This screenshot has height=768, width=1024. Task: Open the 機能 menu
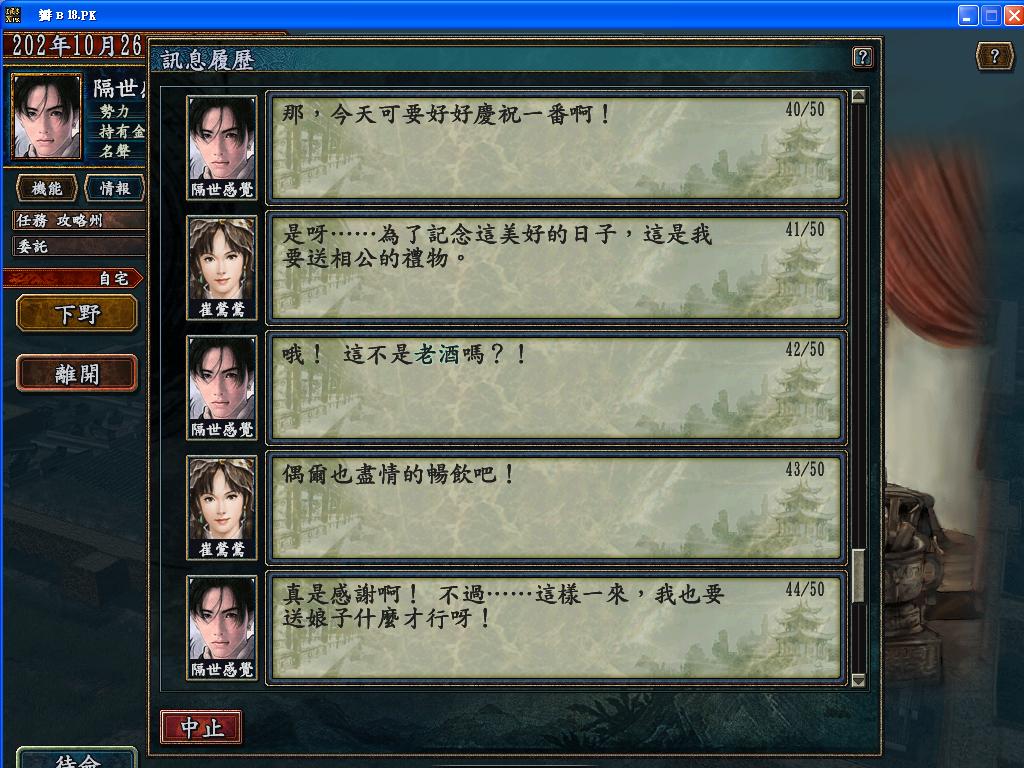pos(47,189)
